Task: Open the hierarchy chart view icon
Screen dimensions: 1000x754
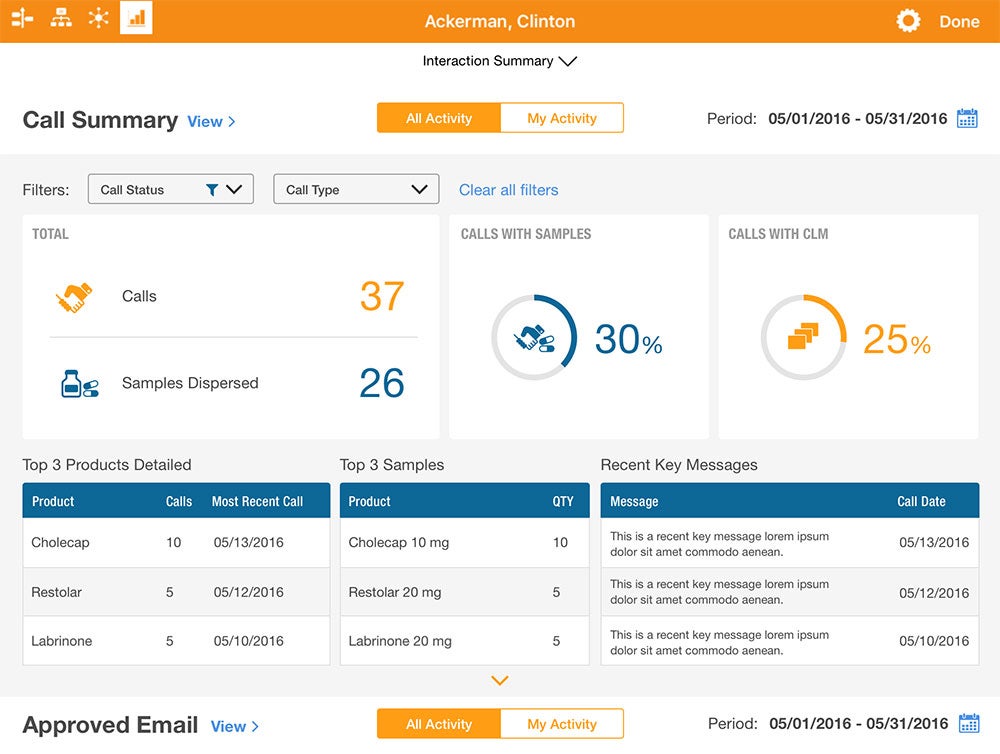Action: [61, 18]
